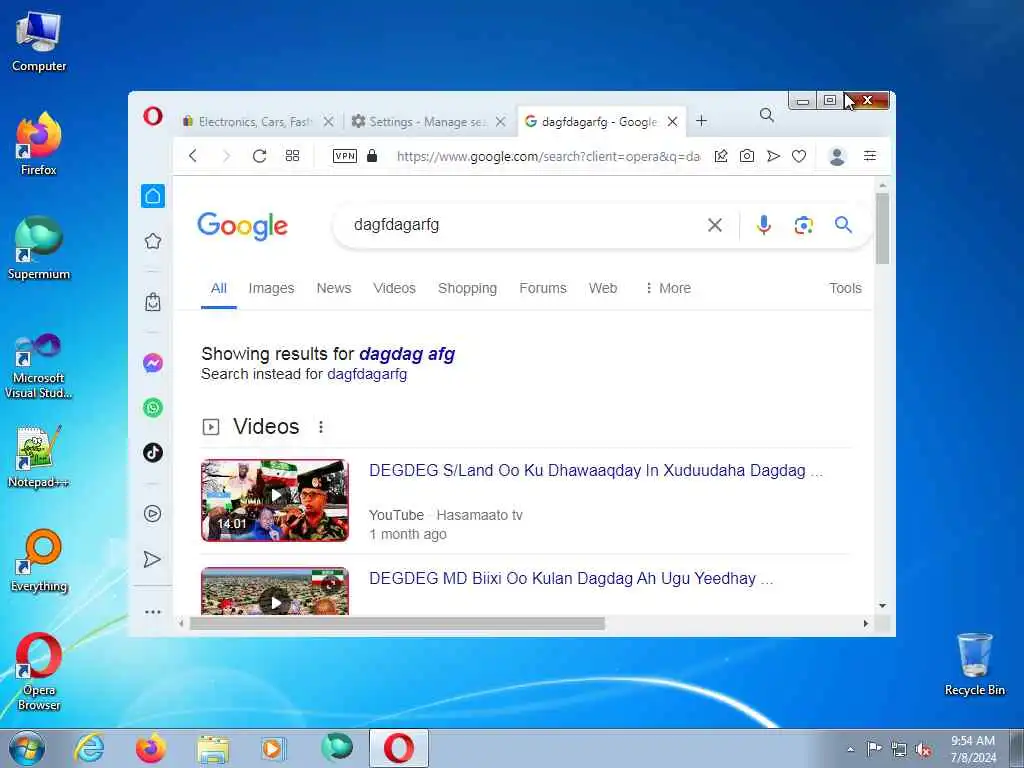Open sidebar Bookmarks star
1024x768 pixels.
(153, 241)
